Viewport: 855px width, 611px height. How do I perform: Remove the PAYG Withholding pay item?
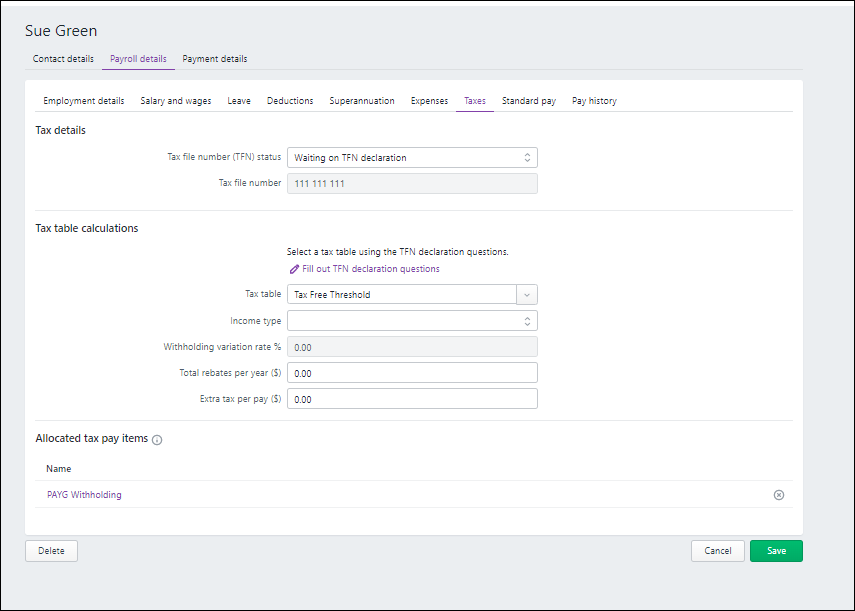pos(778,494)
